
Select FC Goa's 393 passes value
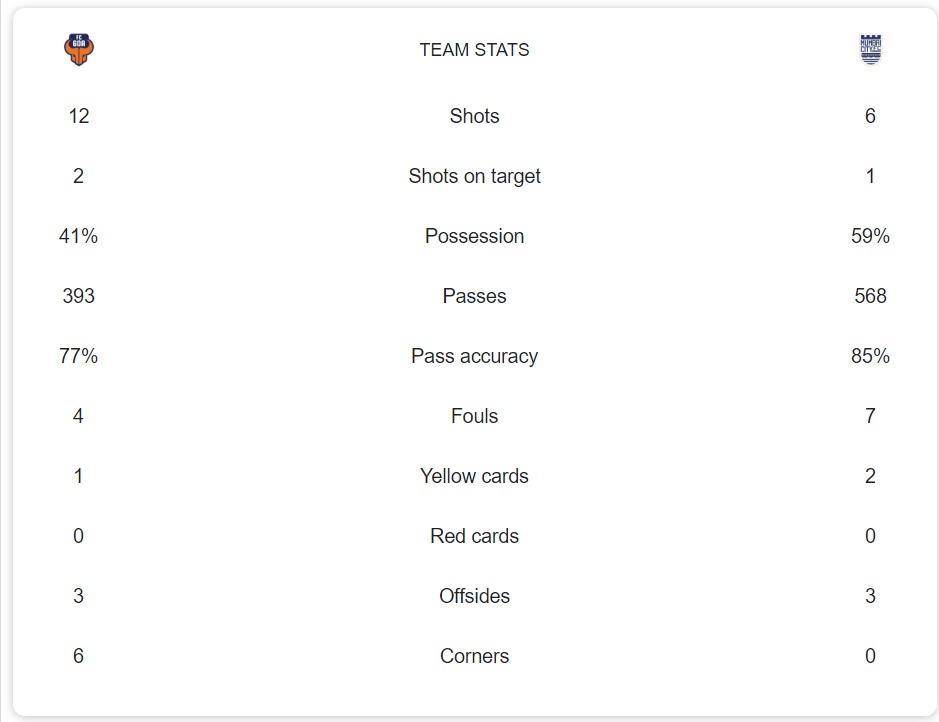(x=79, y=296)
